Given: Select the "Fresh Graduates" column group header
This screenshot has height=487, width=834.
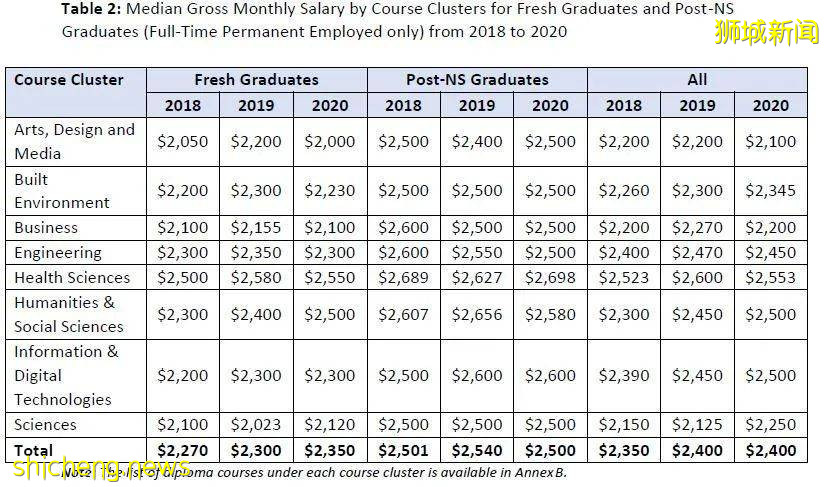Looking at the screenshot, I should click(x=256, y=80).
